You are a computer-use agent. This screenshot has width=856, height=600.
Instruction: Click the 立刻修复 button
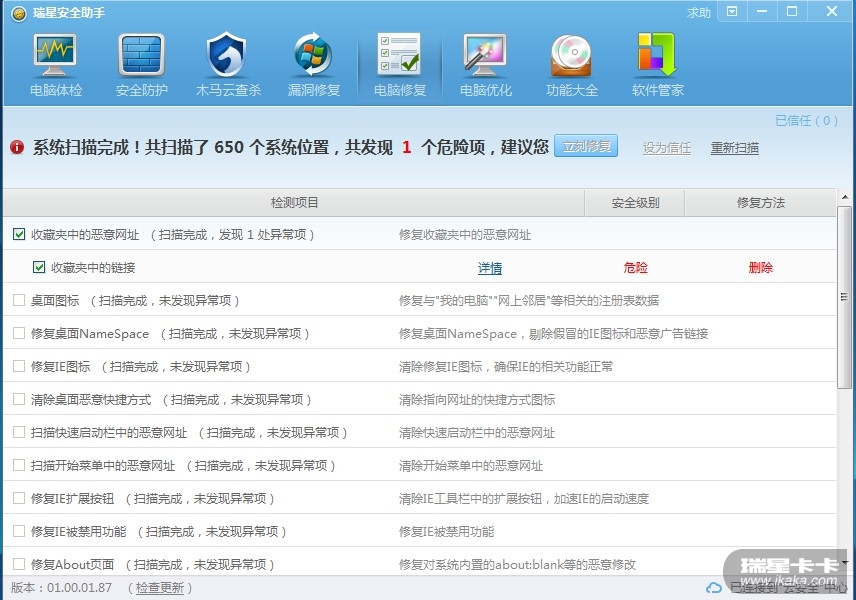tap(586, 146)
